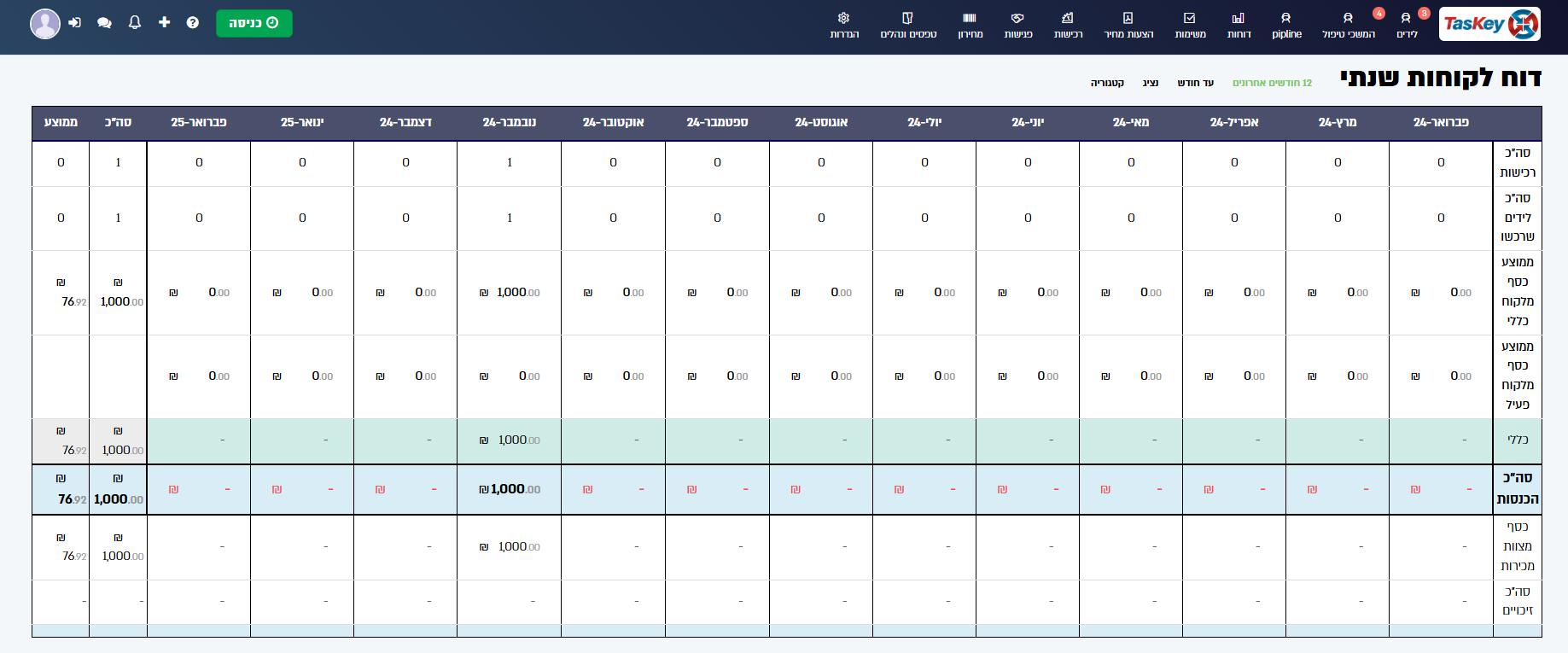Click the פברואר-25 column header

[199, 123]
